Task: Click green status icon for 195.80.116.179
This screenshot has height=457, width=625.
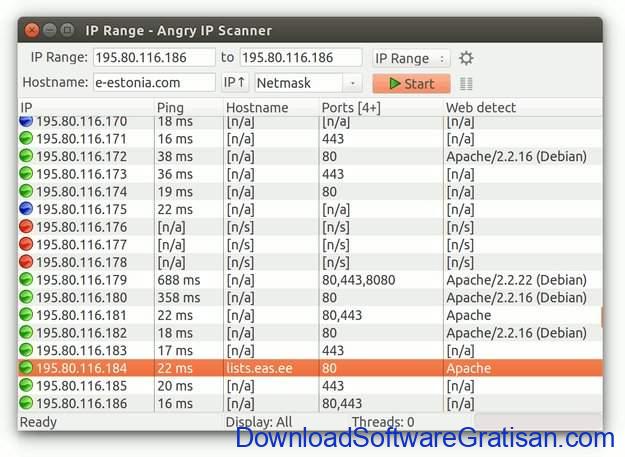Action: 26,279
